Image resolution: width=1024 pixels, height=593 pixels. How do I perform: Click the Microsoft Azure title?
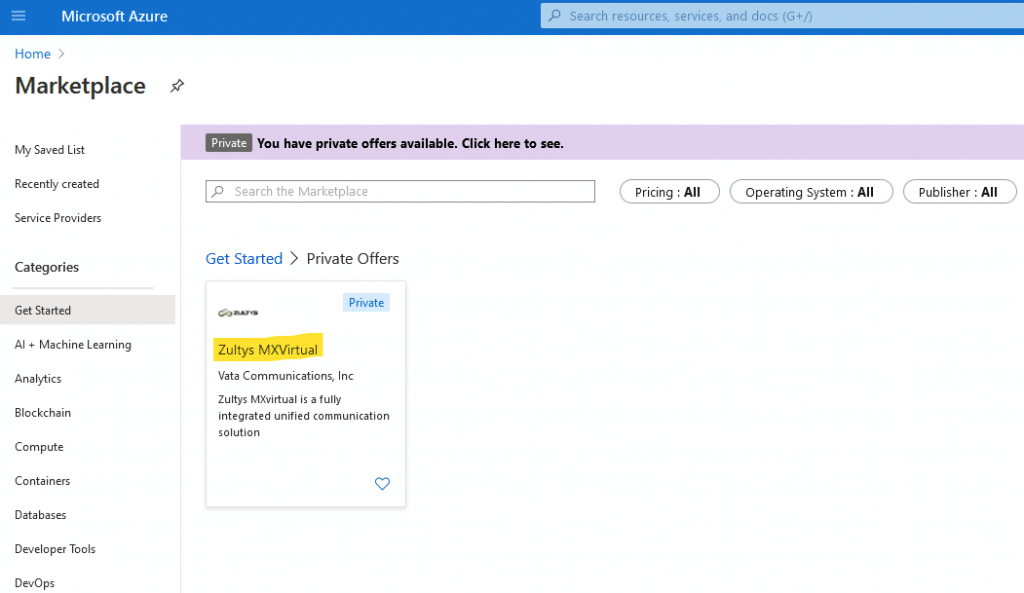click(114, 16)
